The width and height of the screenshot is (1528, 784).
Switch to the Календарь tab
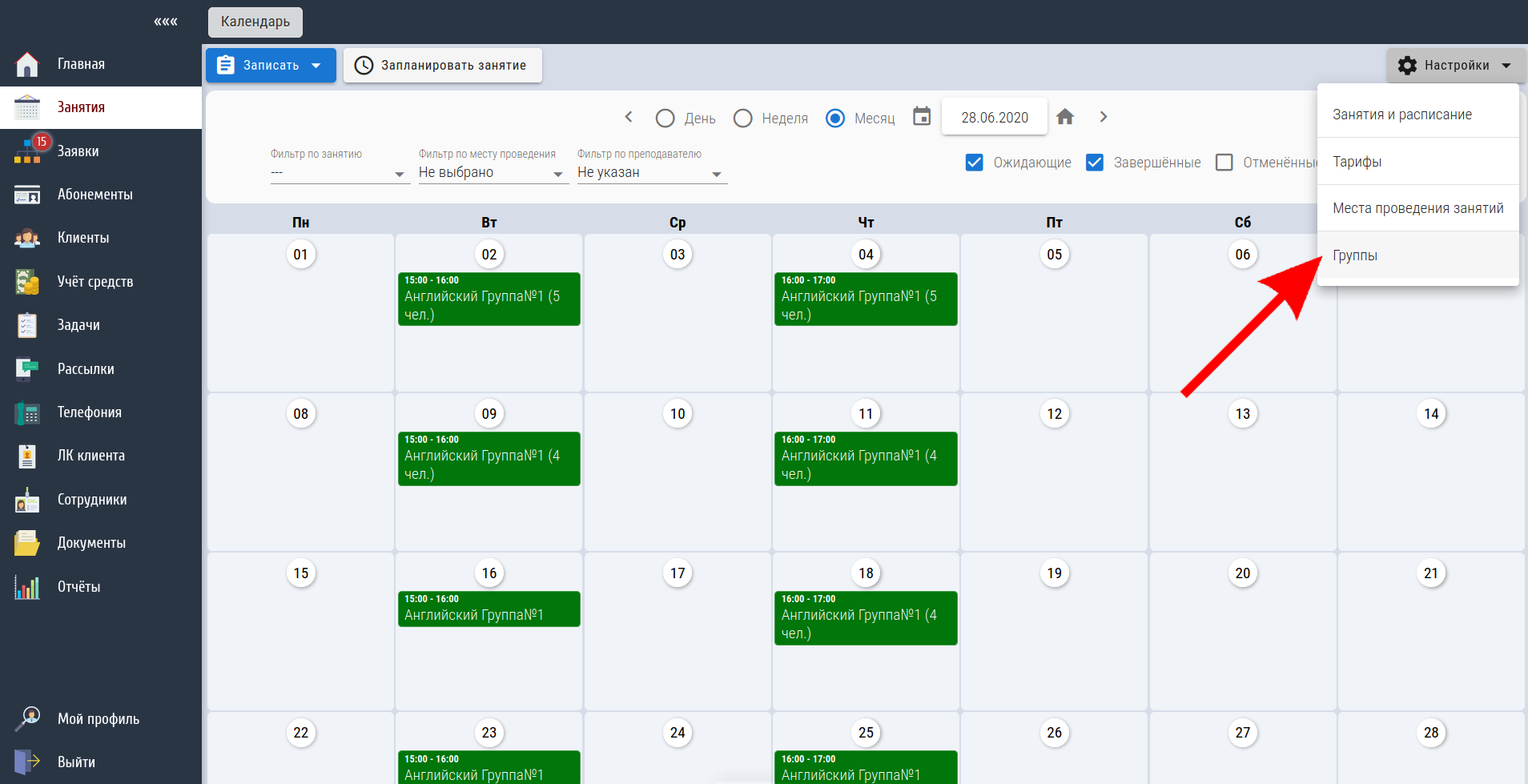tap(255, 22)
